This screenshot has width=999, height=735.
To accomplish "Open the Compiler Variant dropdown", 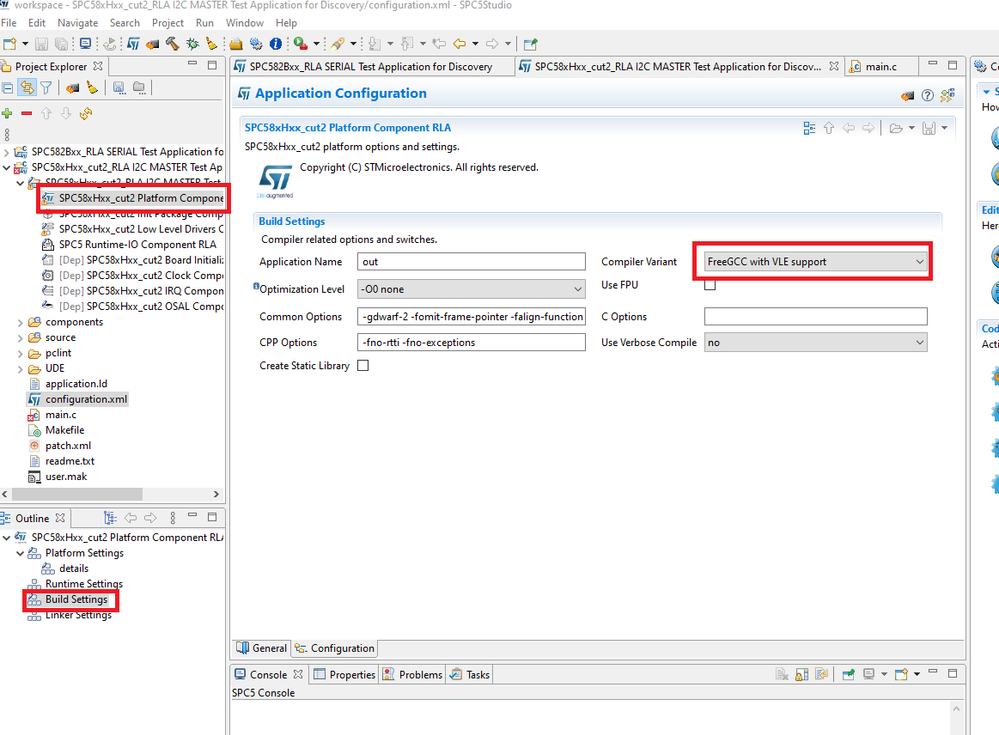I will pos(816,262).
